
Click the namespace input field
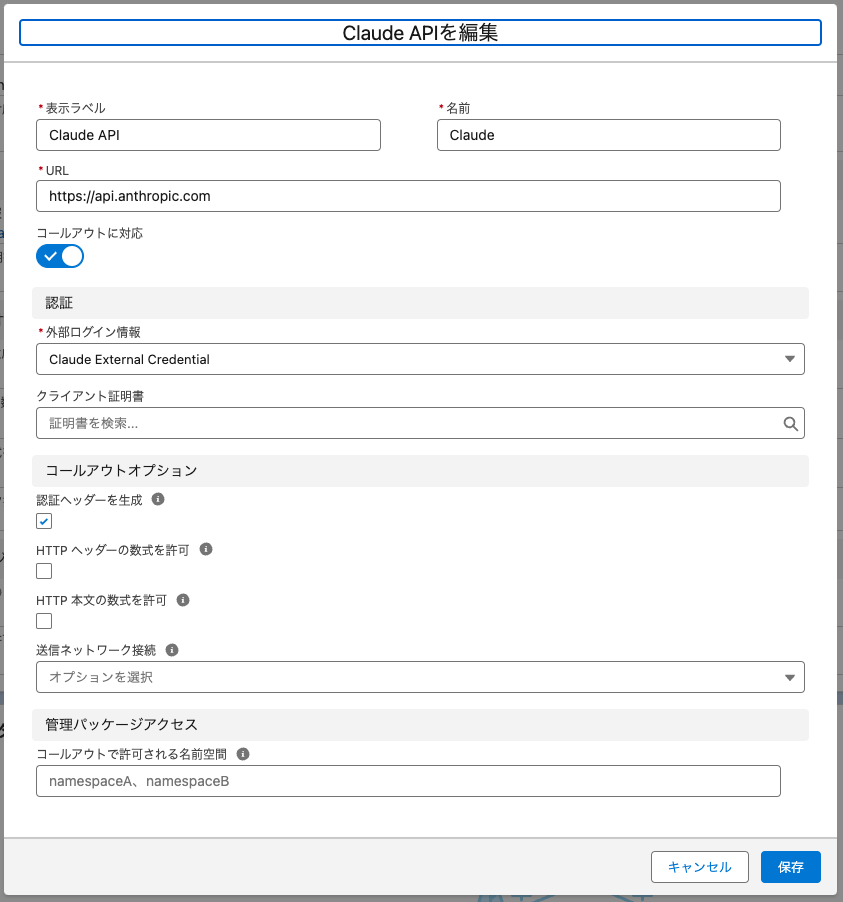pos(409,781)
